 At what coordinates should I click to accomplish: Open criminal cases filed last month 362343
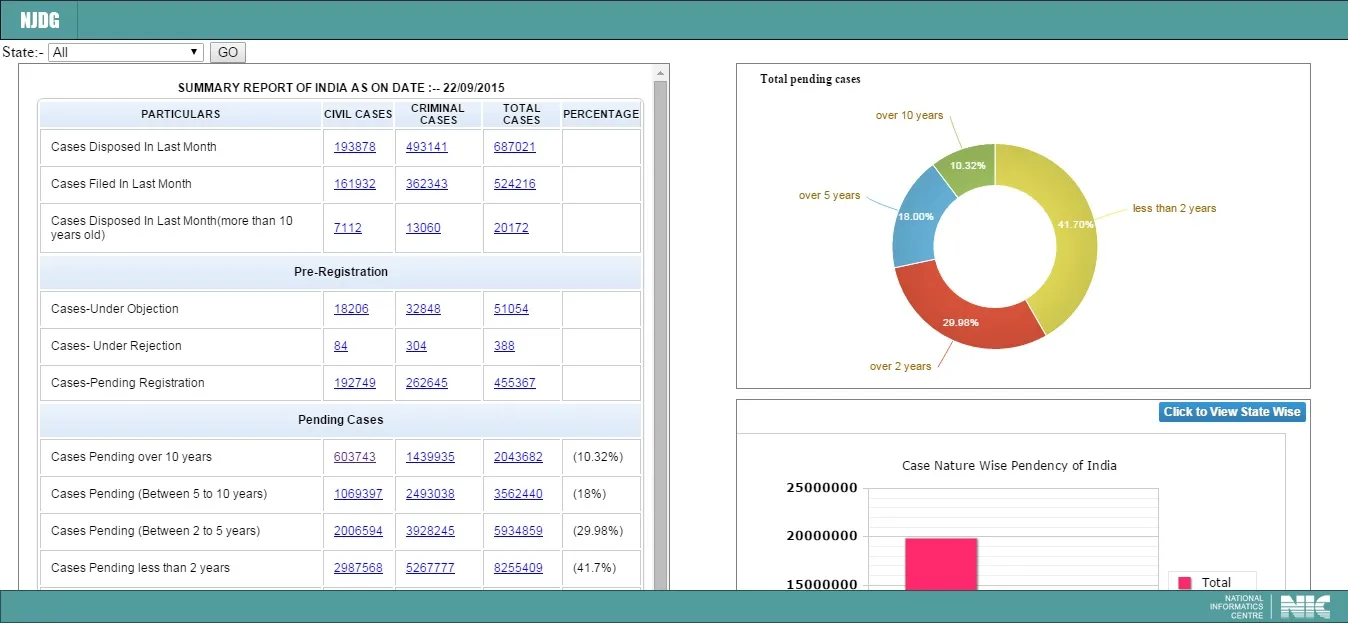(x=427, y=184)
